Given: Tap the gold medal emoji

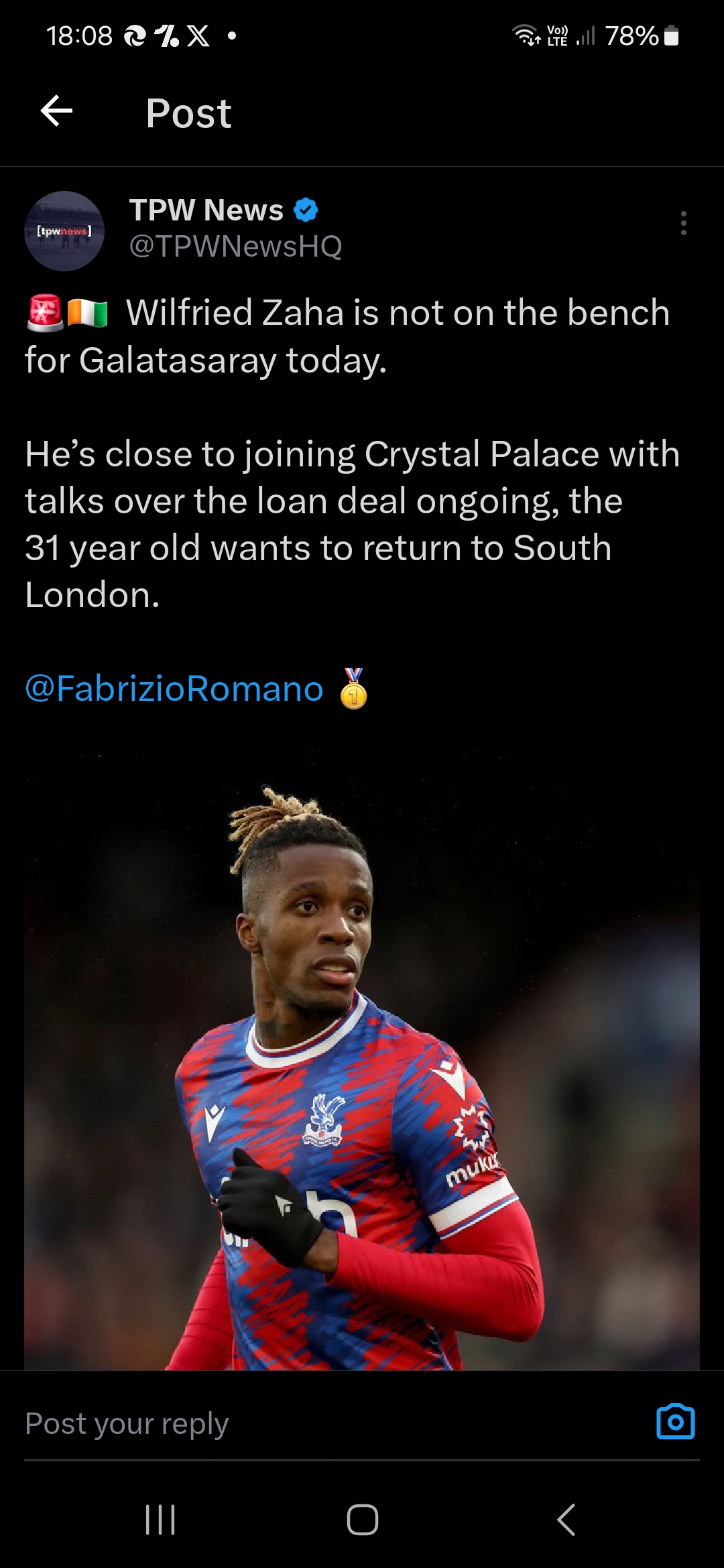Looking at the screenshot, I should (353, 688).
